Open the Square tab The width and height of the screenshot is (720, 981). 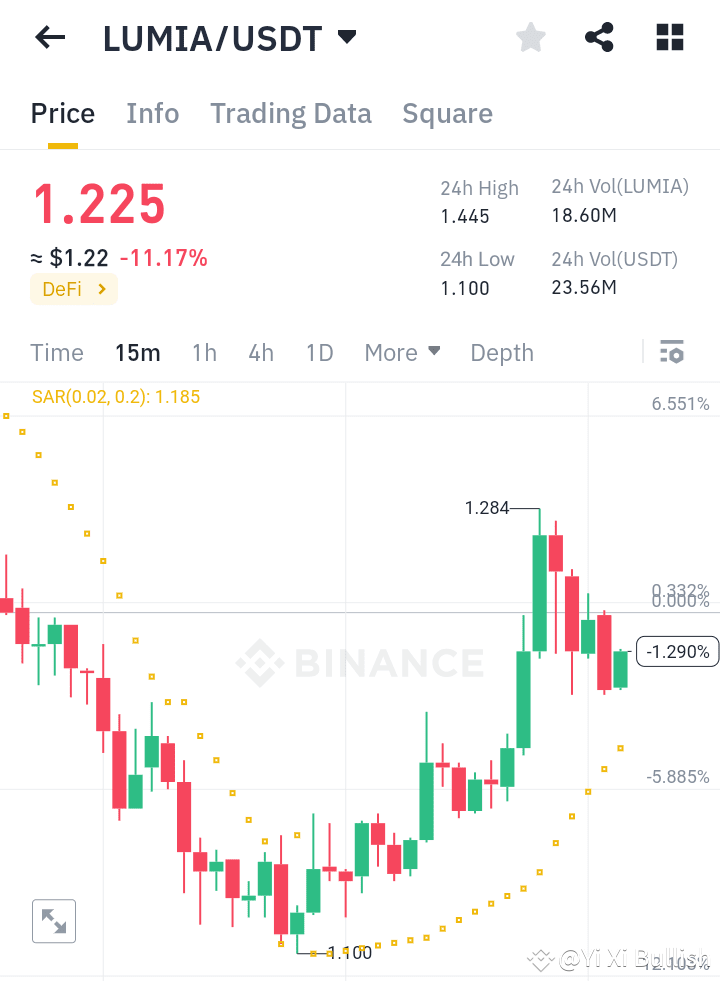[447, 113]
